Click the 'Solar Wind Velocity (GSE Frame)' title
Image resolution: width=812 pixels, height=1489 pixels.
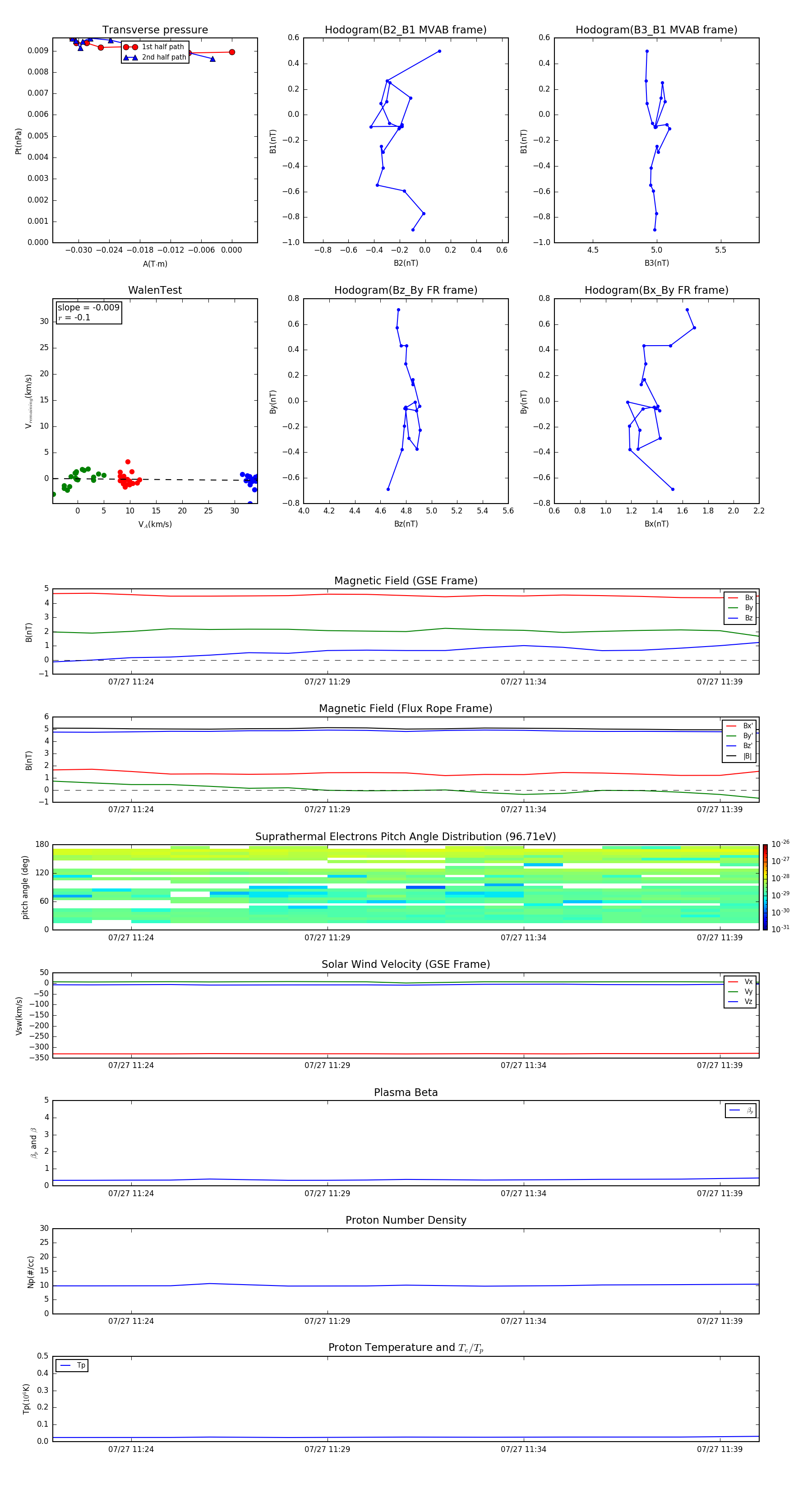[x=406, y=964]
